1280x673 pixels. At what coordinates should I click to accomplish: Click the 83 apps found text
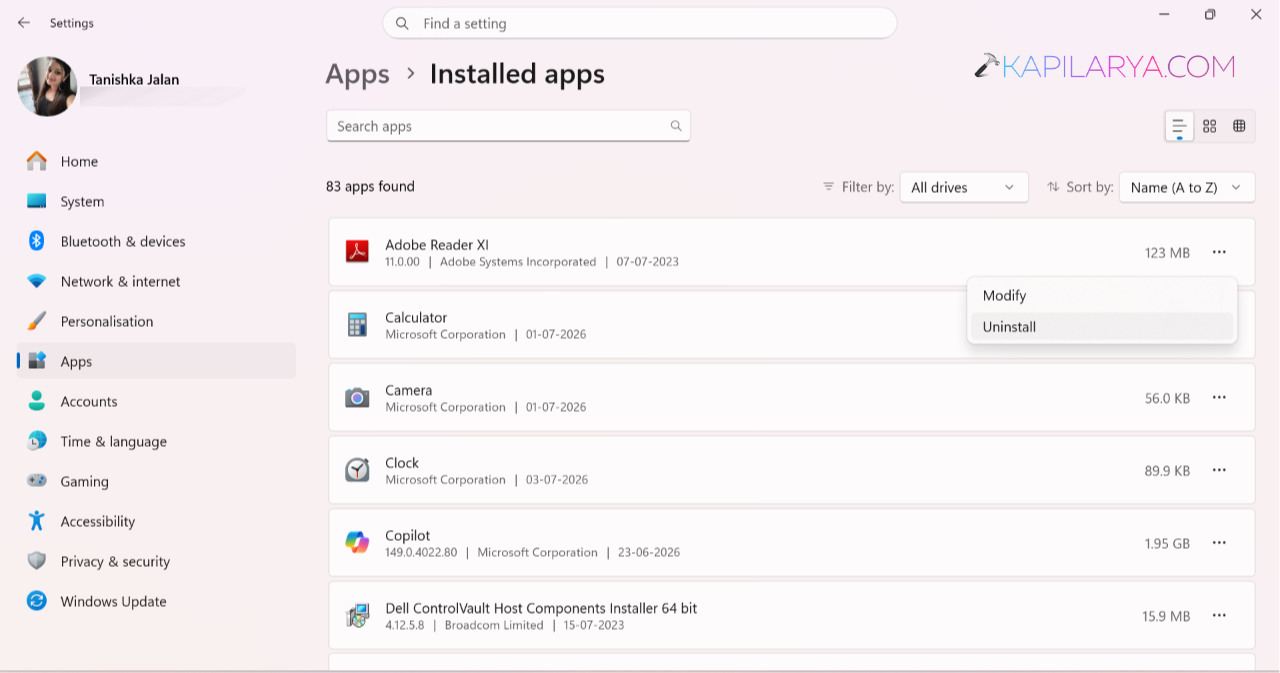(370, 186)
